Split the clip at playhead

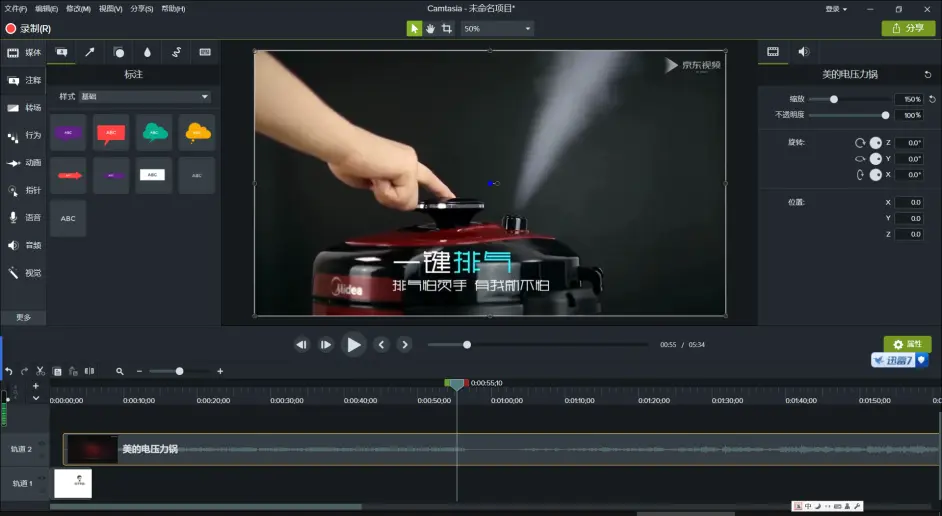(90, 371)
